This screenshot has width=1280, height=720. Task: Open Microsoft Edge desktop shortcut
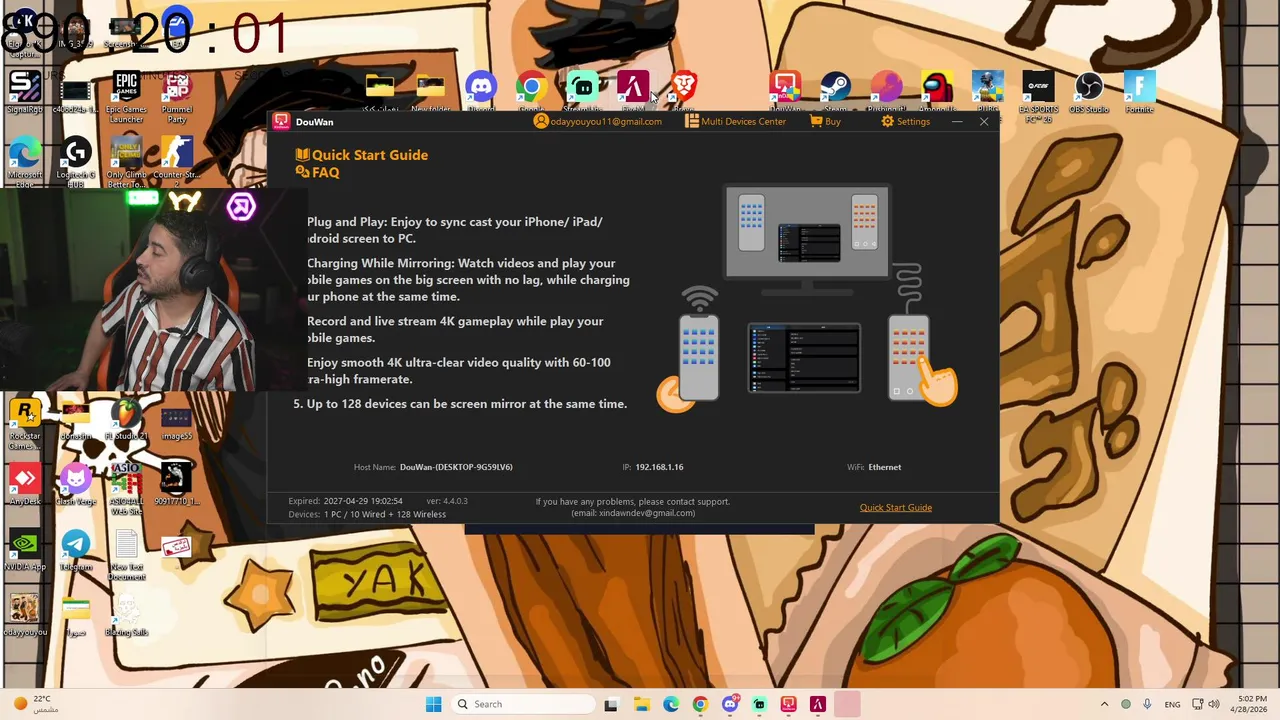click(x=25, y=163)
